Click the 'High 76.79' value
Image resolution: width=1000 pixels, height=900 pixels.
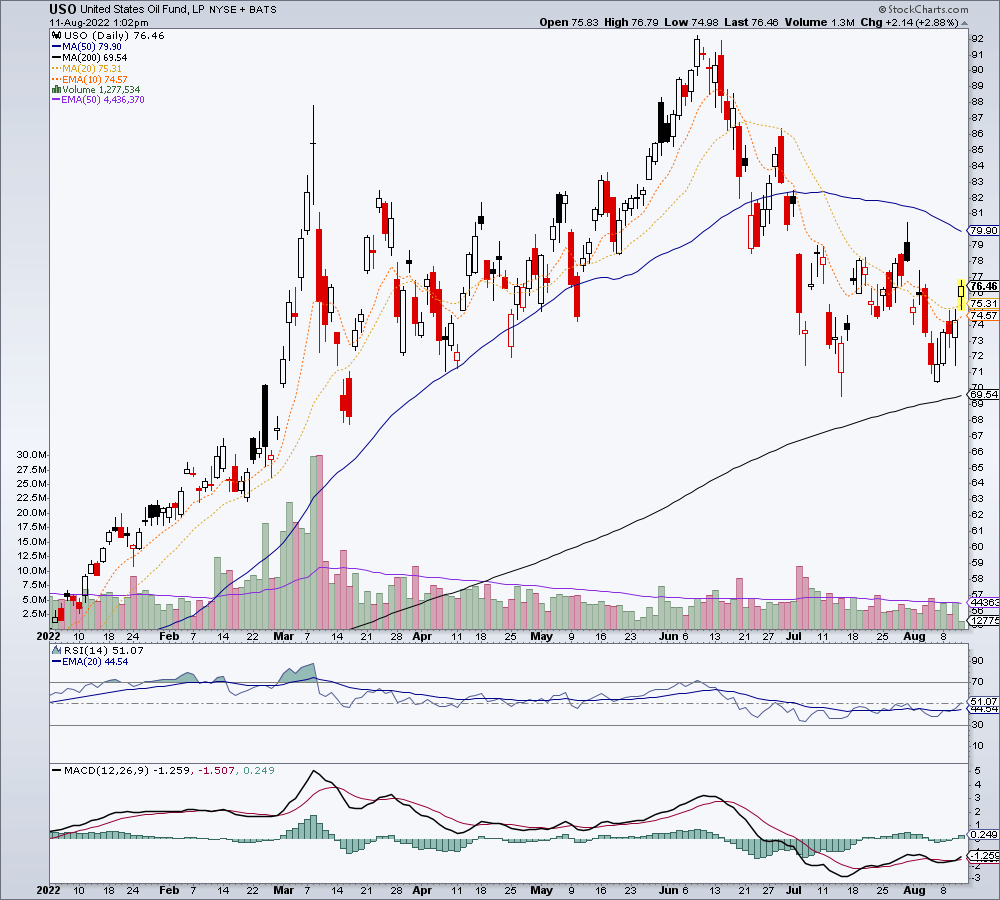(631, 22)
